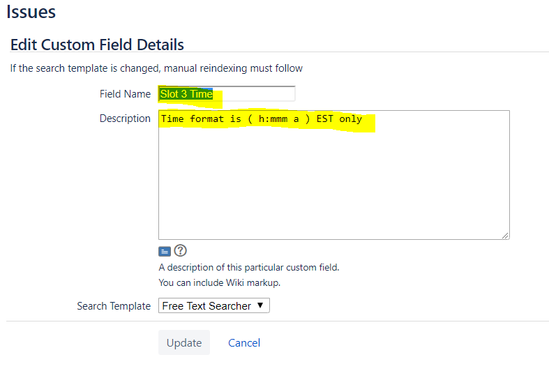Click the Wiki markup hint text
This screenshot has height=380, width=549.
(x=220, y=283)
